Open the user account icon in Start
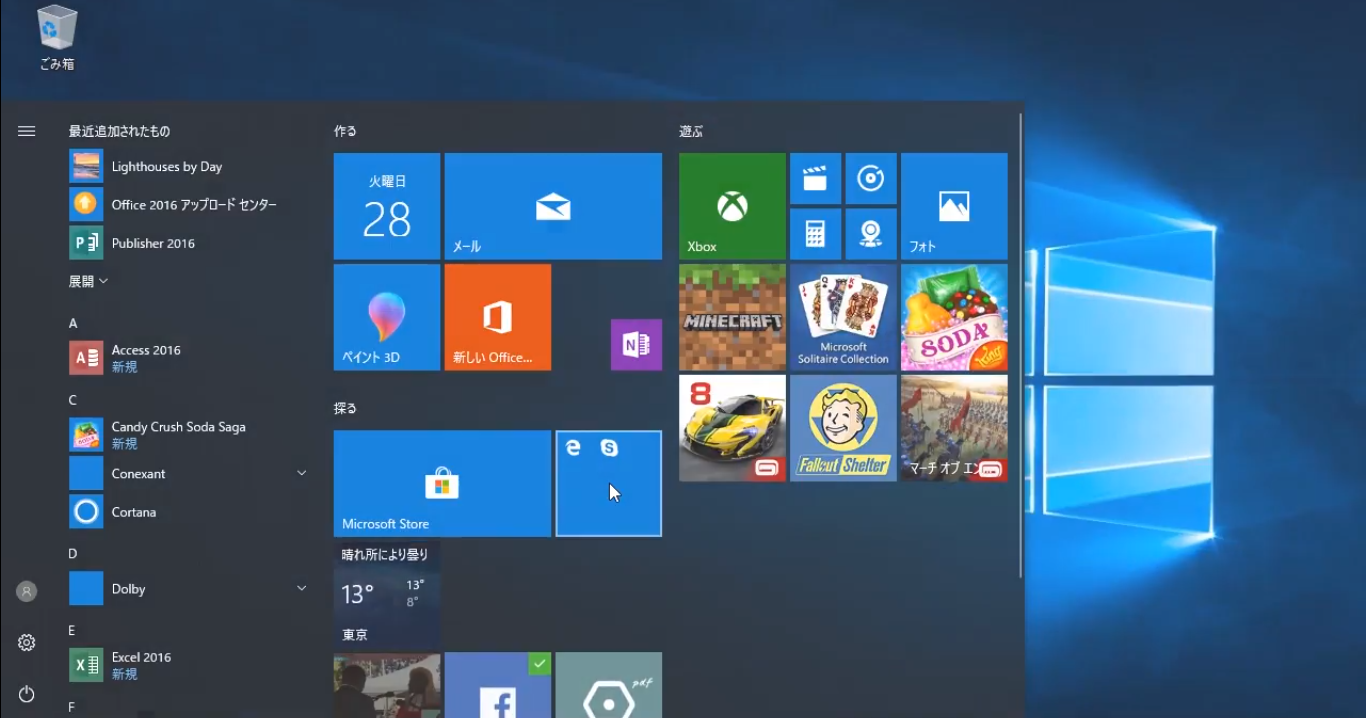The image size is (1366, 718). 27,592
